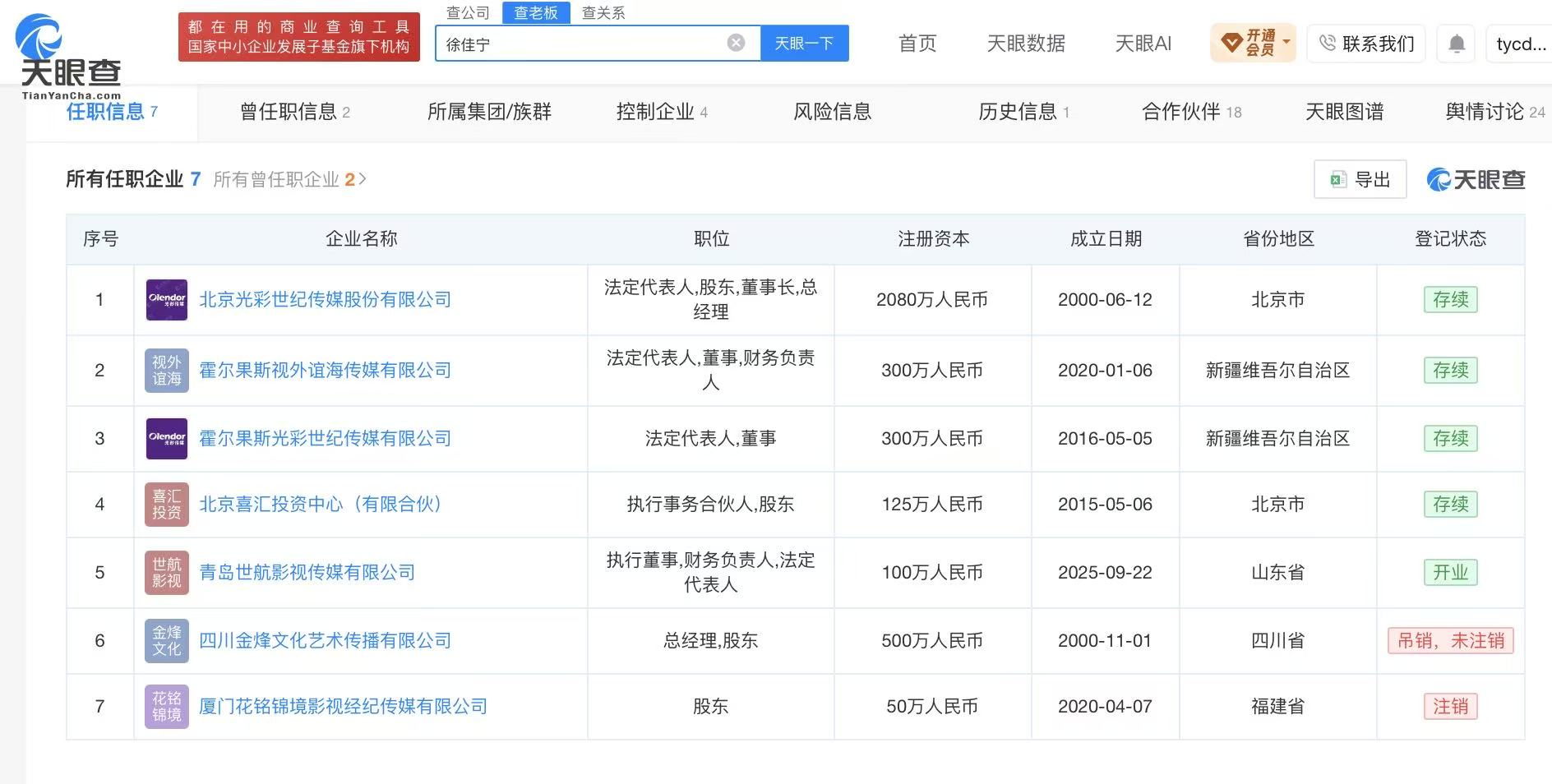
Task: Select the 任职信息 tab
Action: pos(112,112)
